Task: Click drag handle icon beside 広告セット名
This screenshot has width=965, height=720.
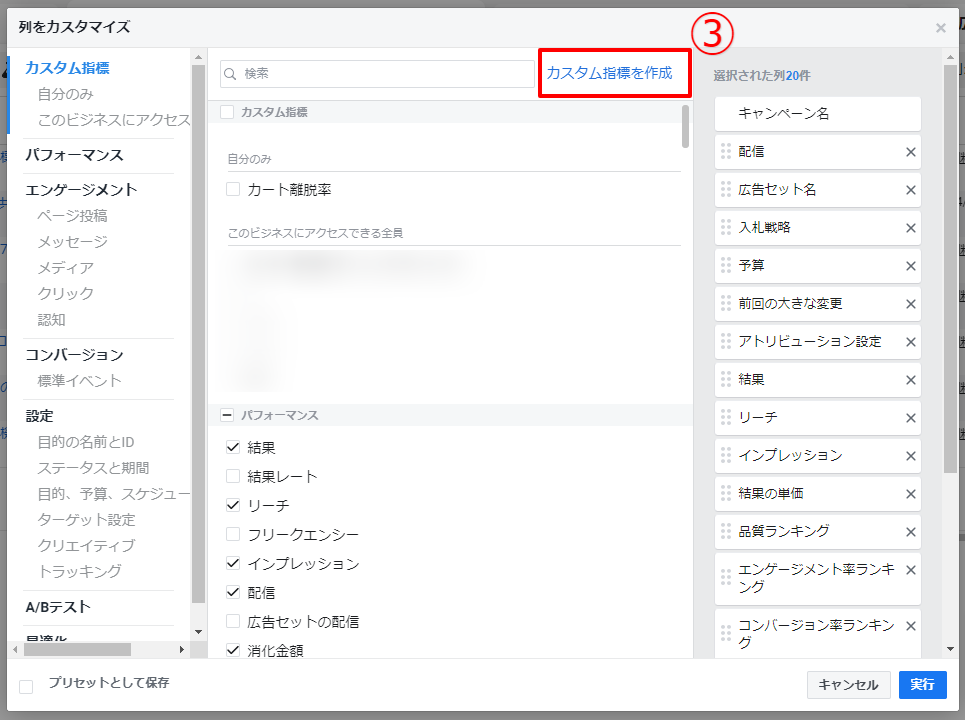Action: 726,190
